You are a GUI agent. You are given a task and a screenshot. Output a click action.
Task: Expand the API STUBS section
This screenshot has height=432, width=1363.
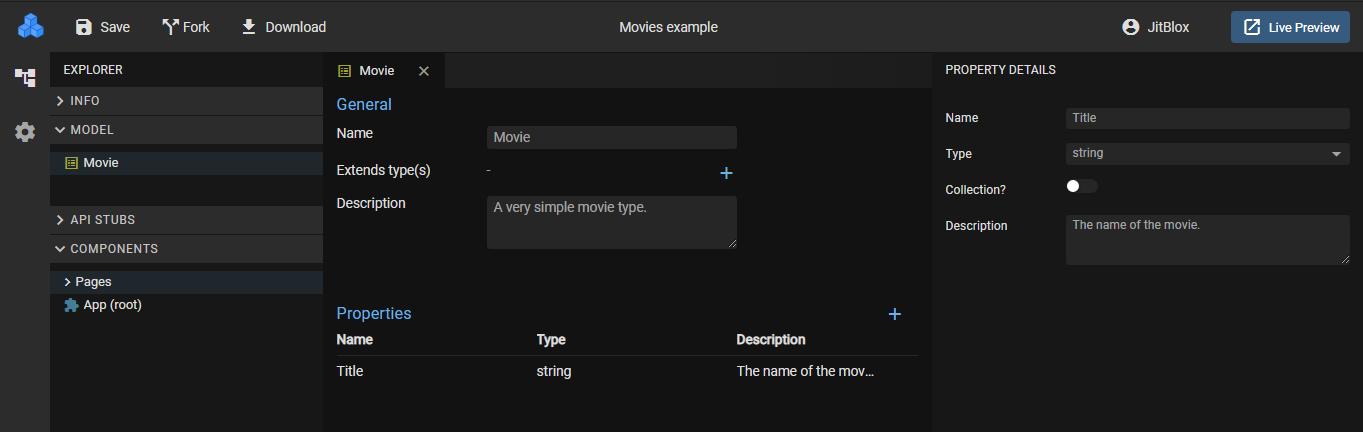(x=186, y=220)
